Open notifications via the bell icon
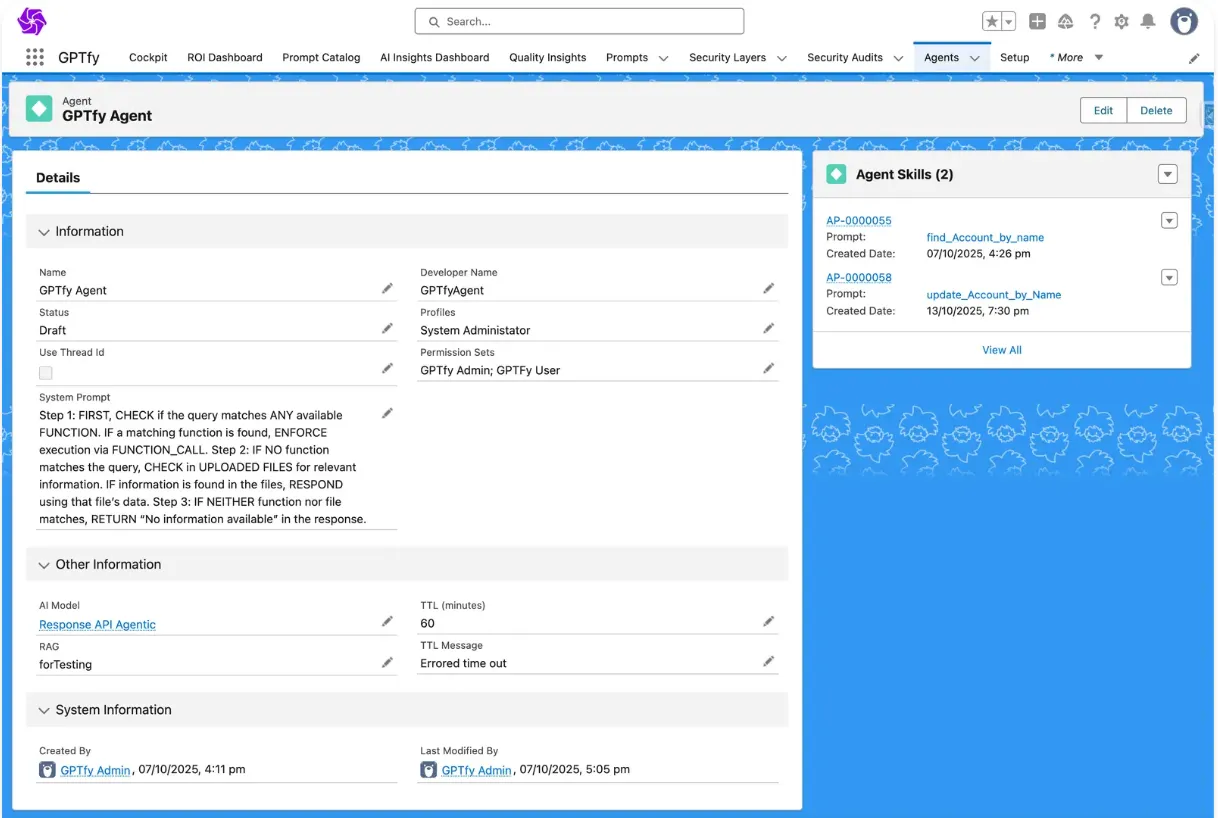Viewport: 1218px width, 818px height. [1149, 21]
